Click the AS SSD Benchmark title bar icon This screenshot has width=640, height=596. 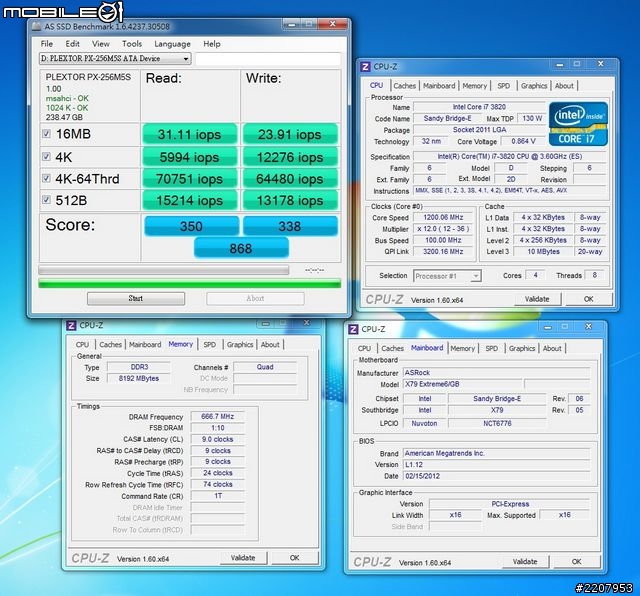point(36,27)
